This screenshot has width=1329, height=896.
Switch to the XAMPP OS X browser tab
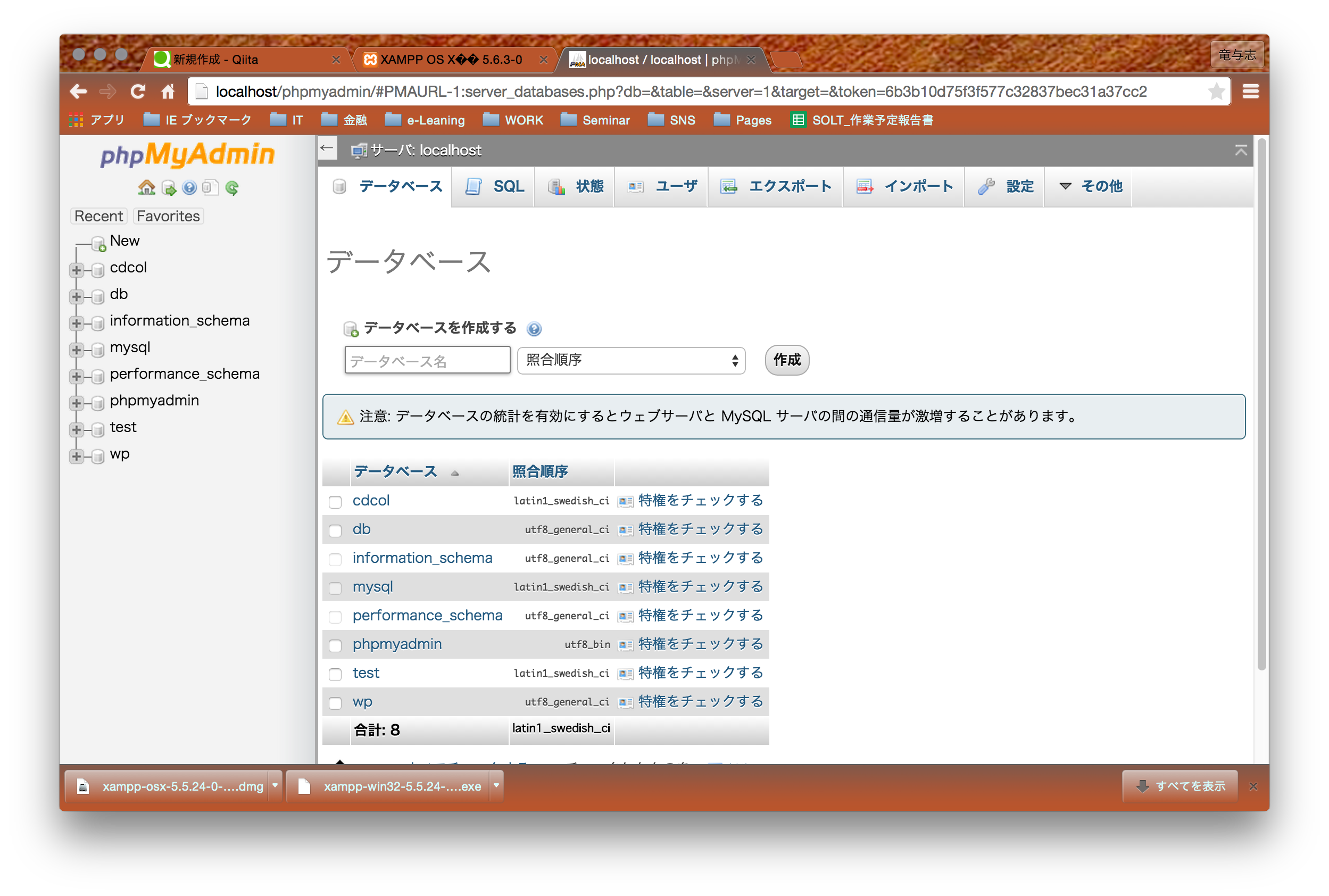click(x=455, y=60)
